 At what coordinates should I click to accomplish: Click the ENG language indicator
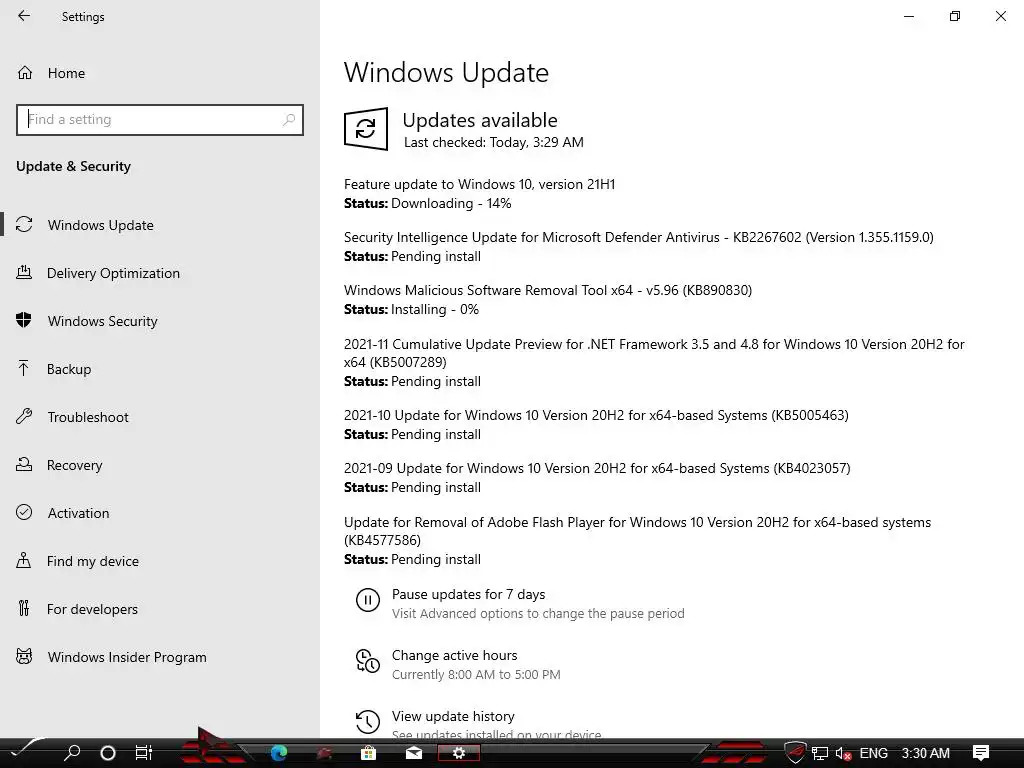click(x=874, y=753)
